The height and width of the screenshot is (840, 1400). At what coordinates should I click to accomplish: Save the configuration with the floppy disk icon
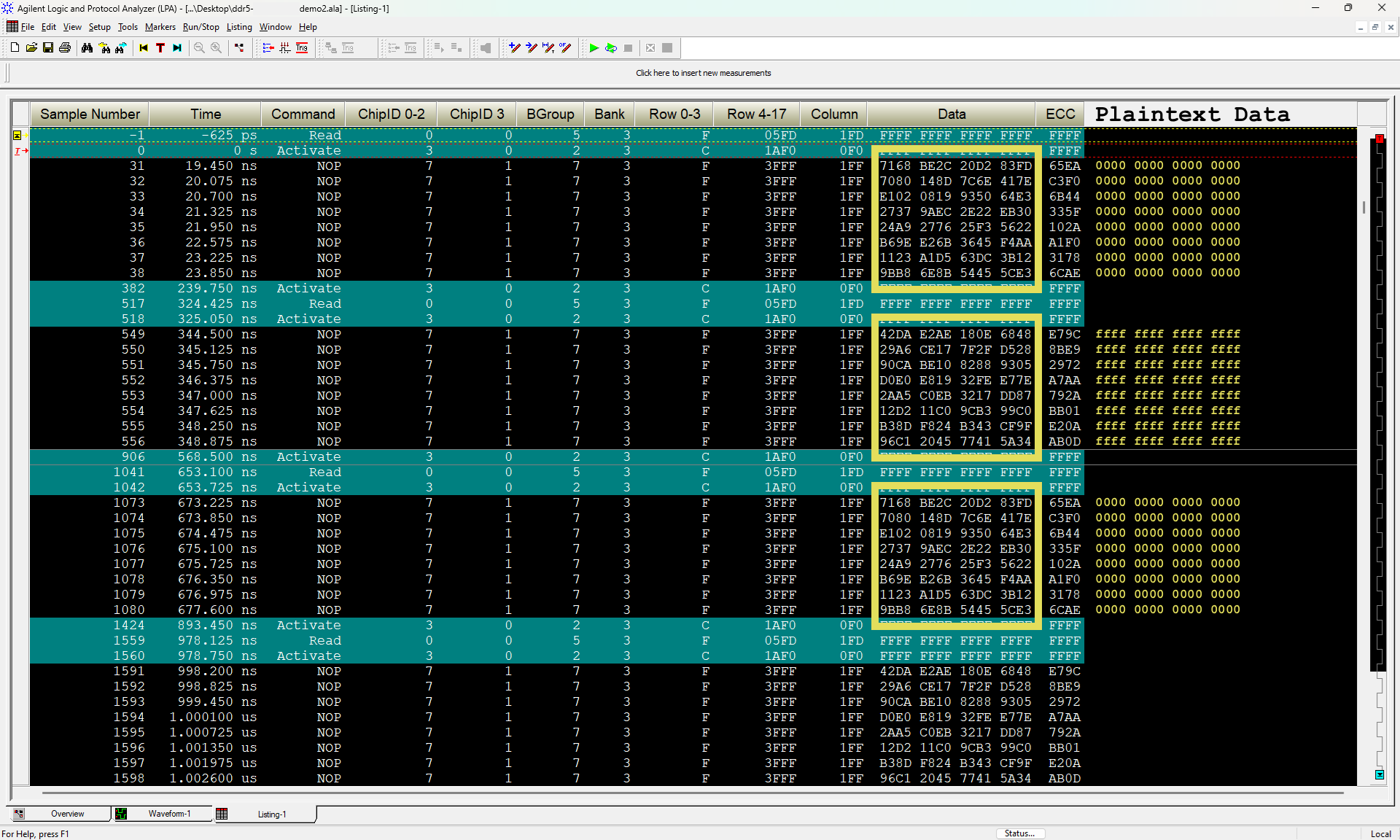(48, 48)
